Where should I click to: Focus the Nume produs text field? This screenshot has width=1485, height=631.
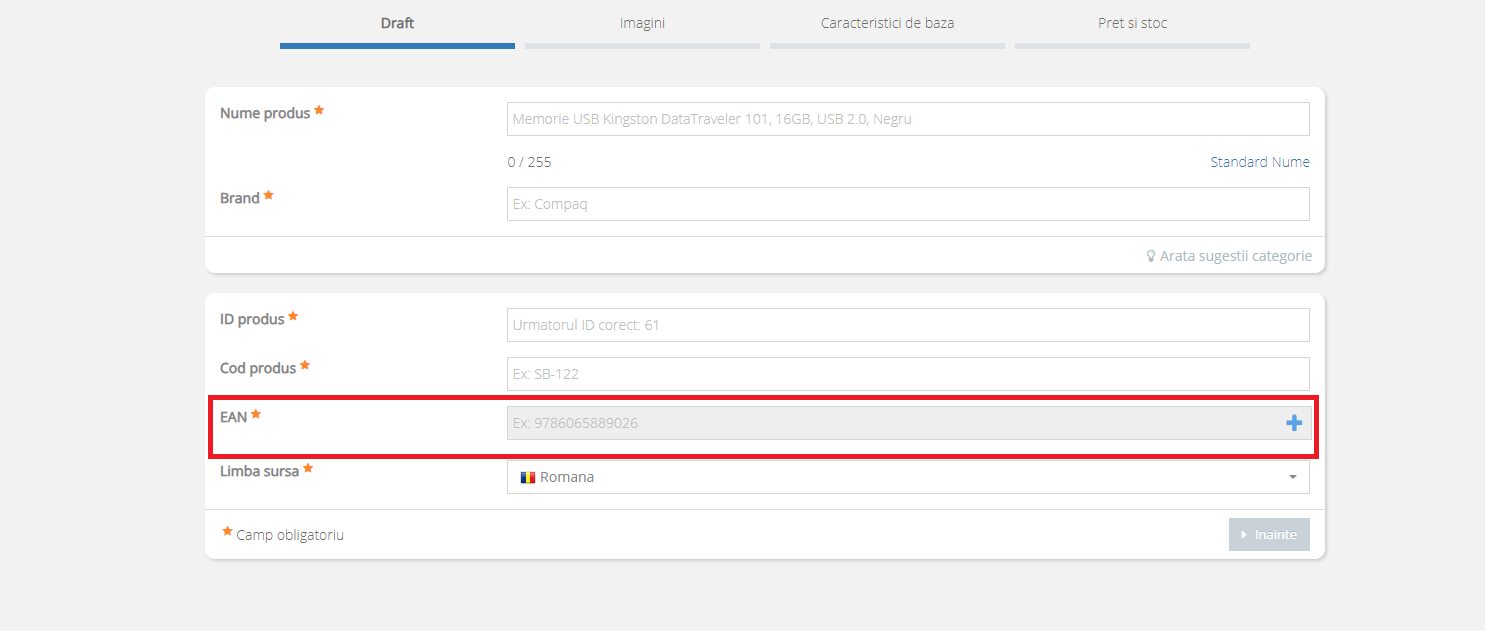coord(907,119)
